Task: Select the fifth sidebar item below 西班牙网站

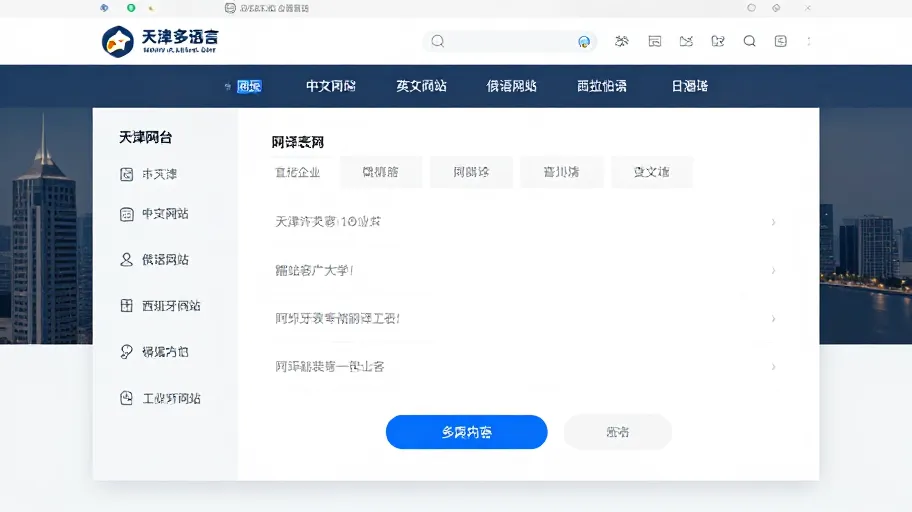Action: pos(165,352)
